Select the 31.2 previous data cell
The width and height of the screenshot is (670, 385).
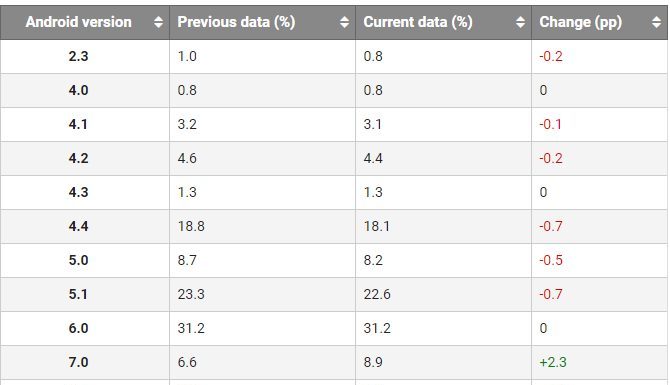tap(191, 328)
